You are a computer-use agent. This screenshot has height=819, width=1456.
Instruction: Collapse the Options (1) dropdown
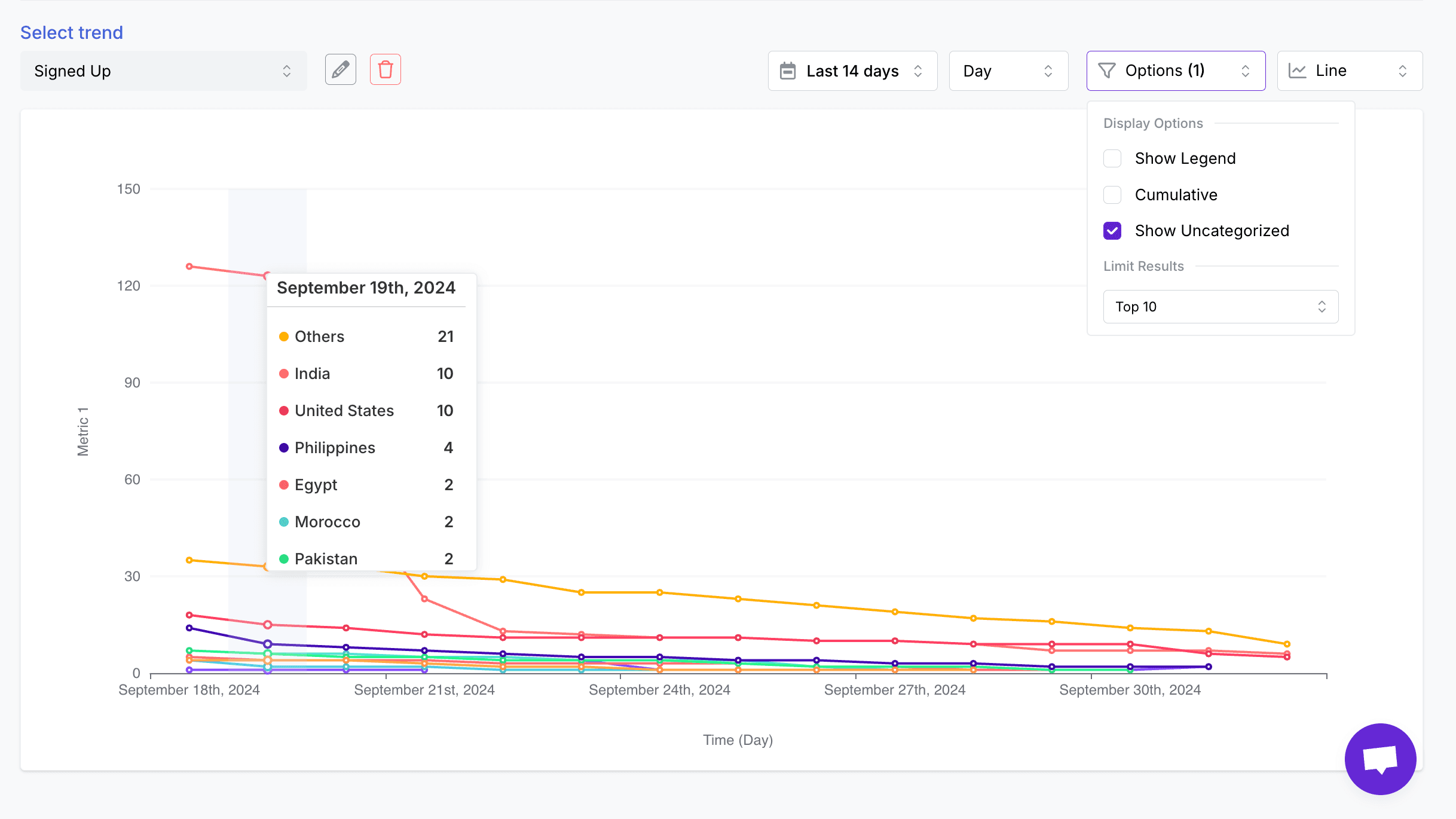tap(1176, 71)
